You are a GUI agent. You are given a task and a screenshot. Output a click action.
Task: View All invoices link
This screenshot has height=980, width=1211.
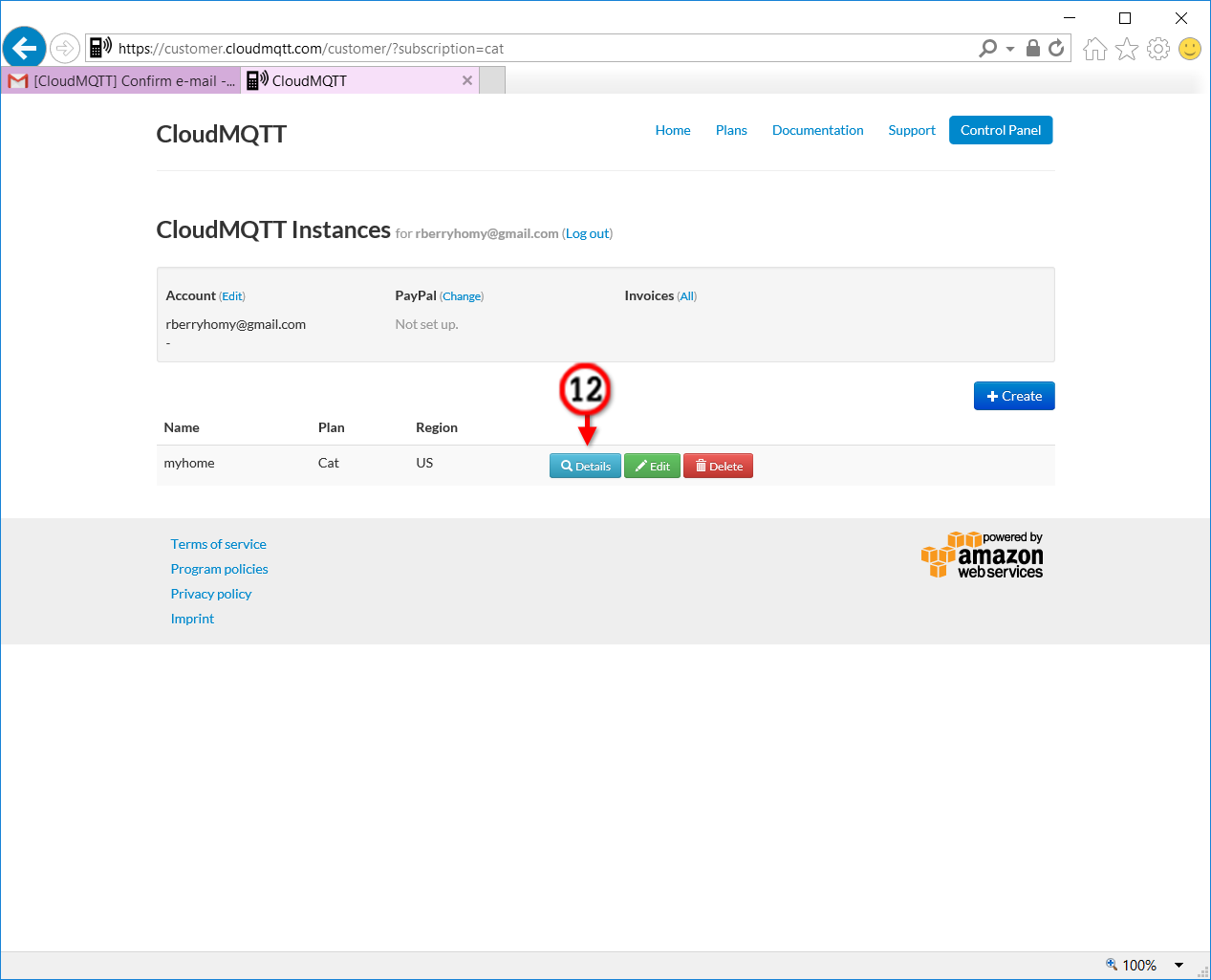[687, 296]
